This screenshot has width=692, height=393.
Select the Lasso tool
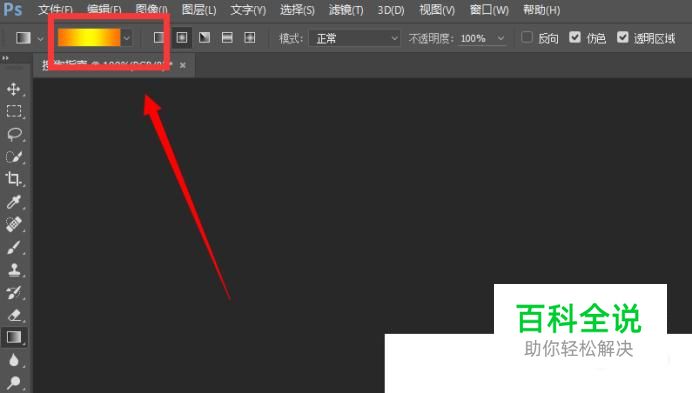[x=14, y=134]
